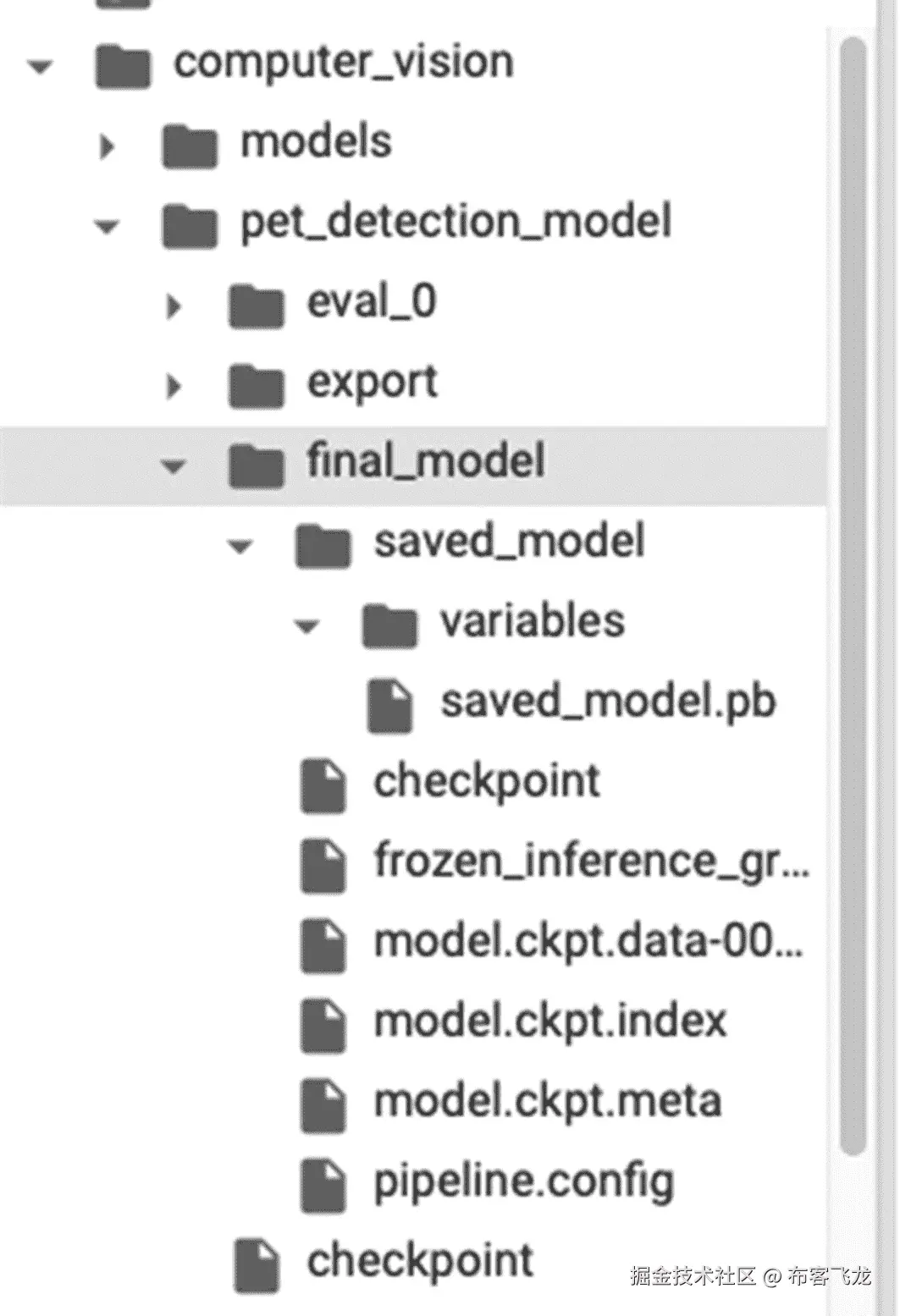This screenshot has height=1316, width=900.
Task: Click the pipeline.config file icon
Action: (x=323, y=1185)
